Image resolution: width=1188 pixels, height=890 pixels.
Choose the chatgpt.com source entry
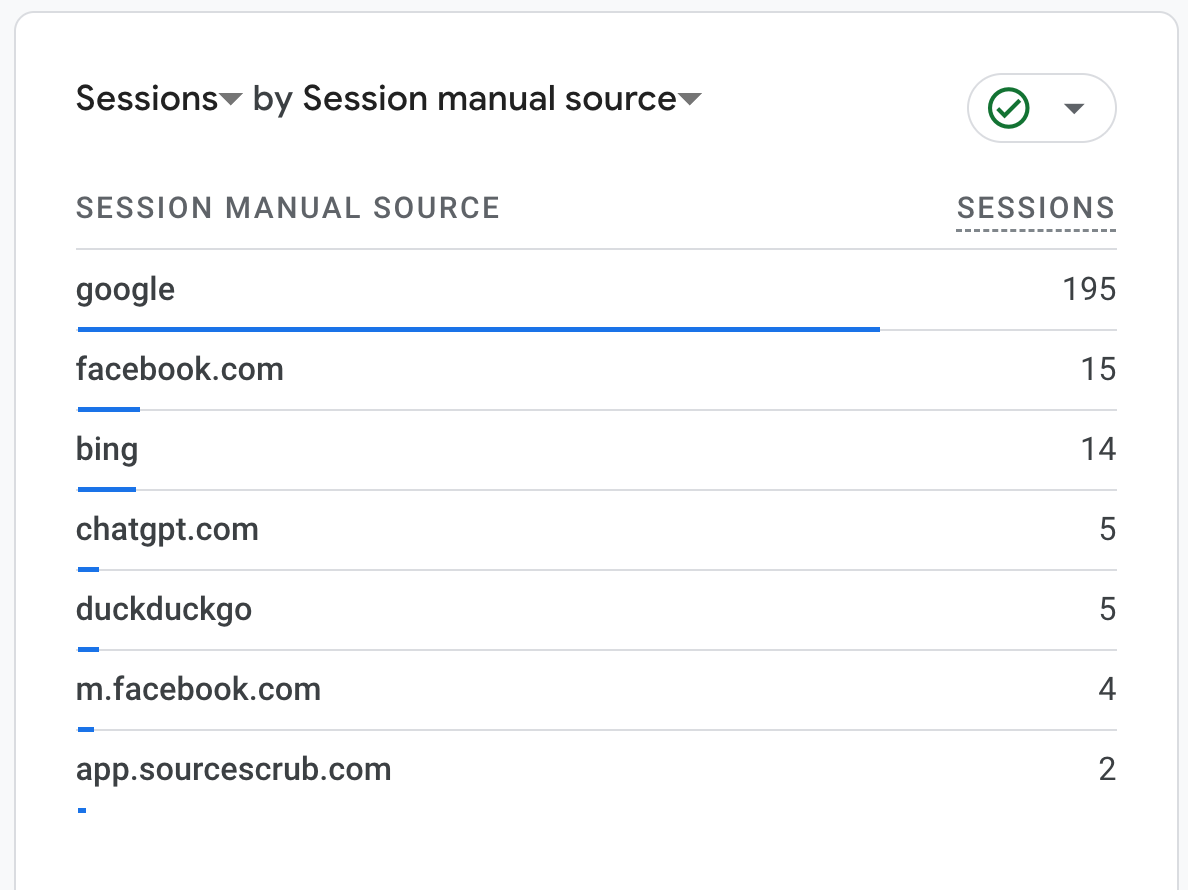(167, 530)
